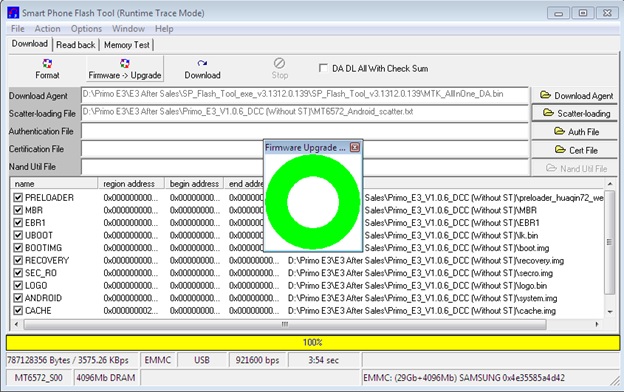Click the EMMC SAMSUNG info text

464,378
